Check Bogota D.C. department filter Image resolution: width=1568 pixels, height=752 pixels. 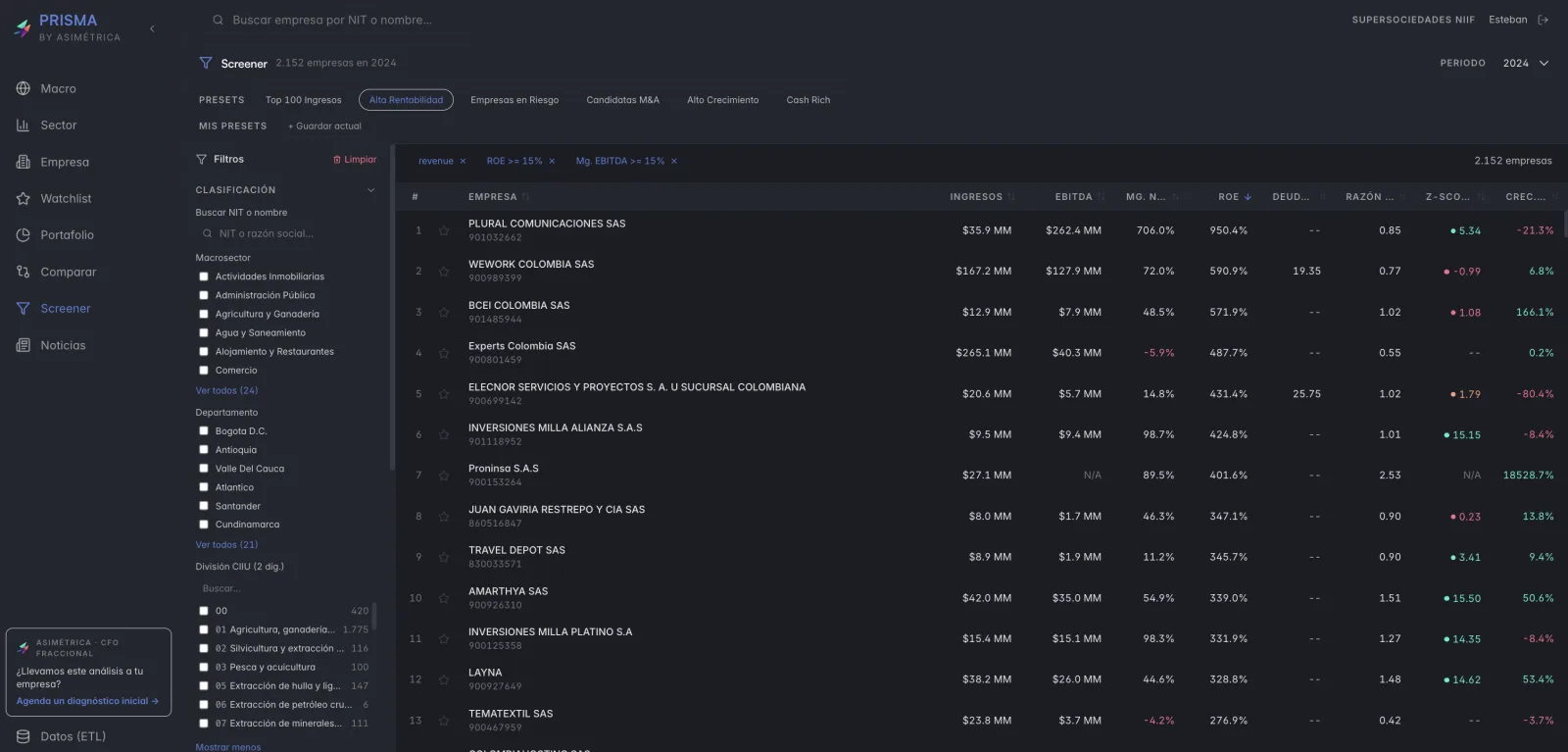[204, 431]
